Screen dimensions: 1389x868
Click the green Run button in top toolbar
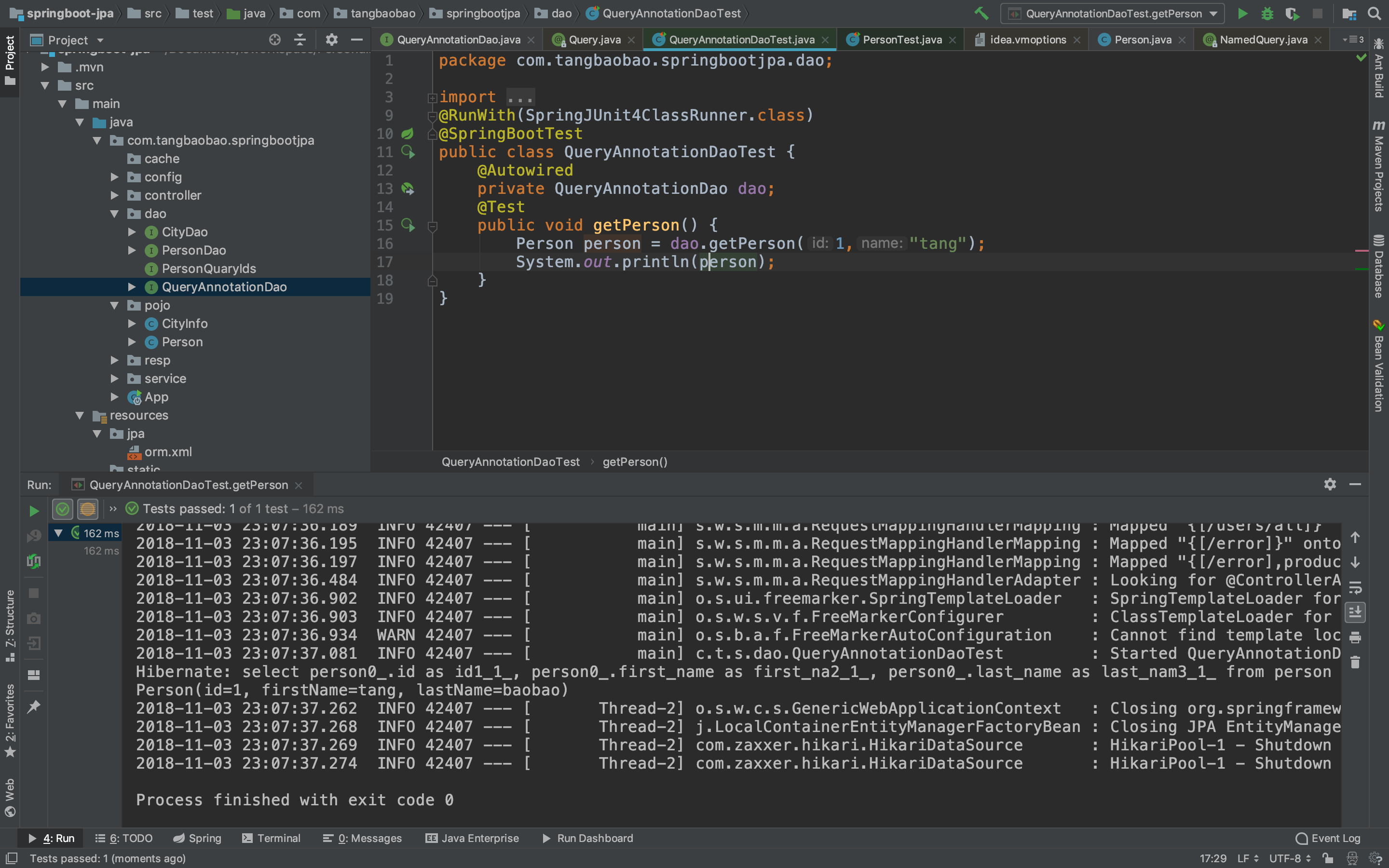(x=1243, y=13)
